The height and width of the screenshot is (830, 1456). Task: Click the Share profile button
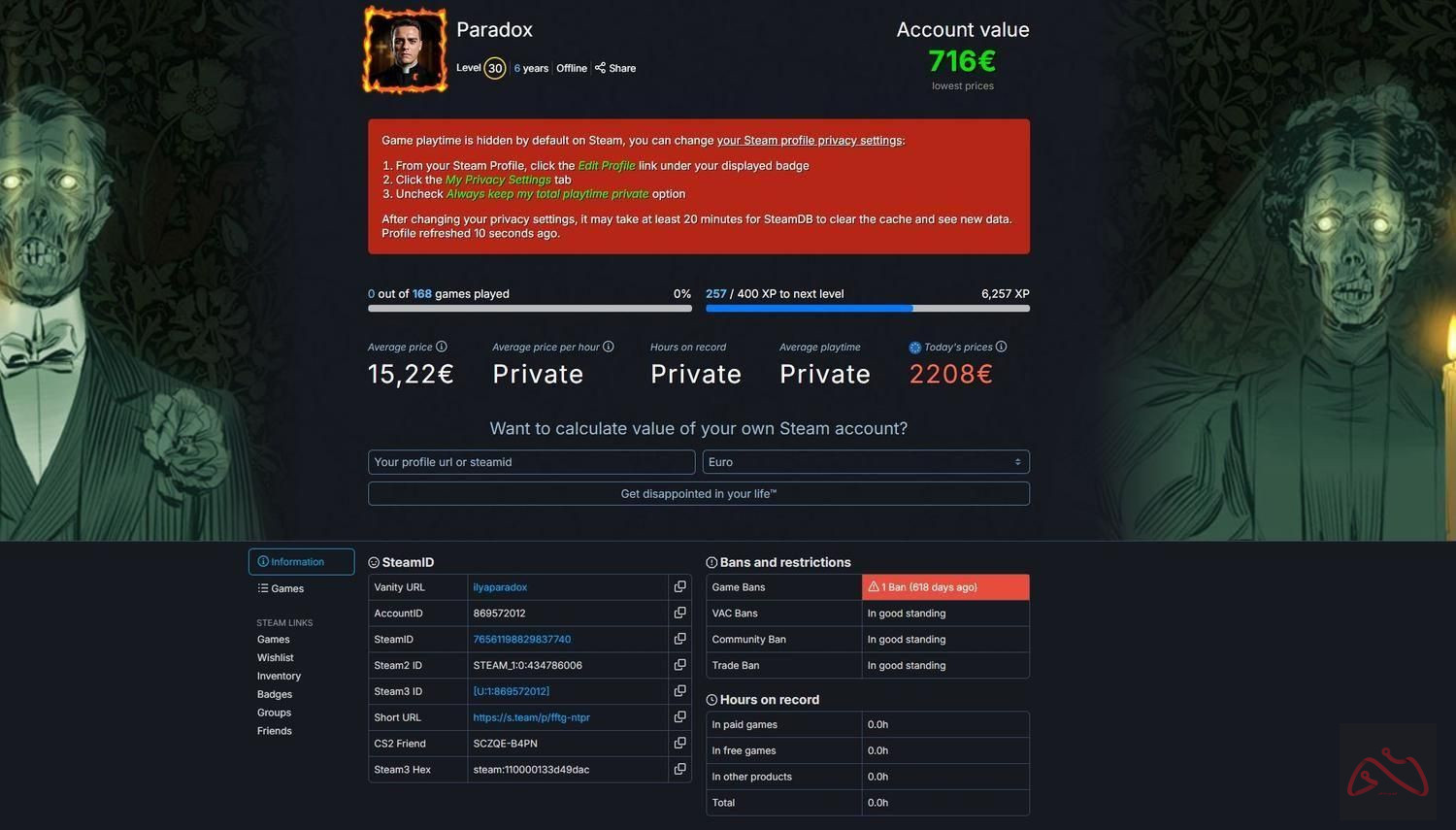click(615, 68)
